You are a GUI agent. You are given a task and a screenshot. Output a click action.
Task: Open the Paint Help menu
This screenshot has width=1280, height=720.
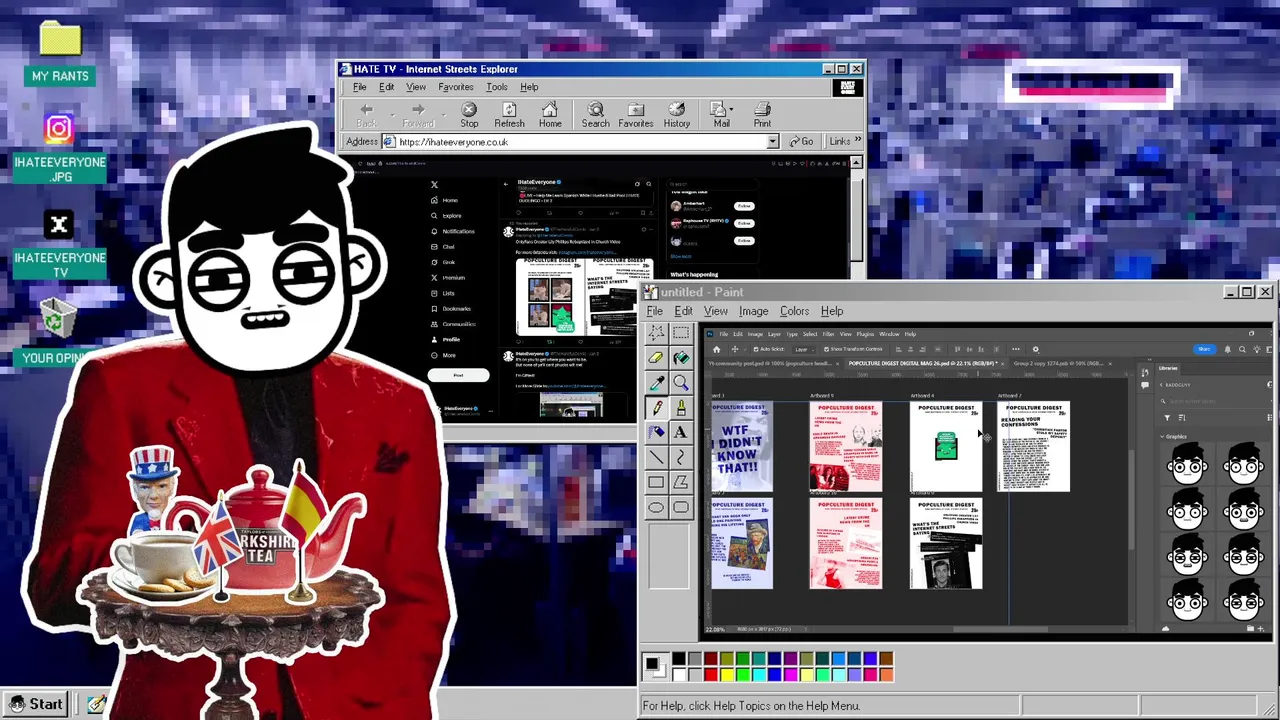tap(832, 311)
